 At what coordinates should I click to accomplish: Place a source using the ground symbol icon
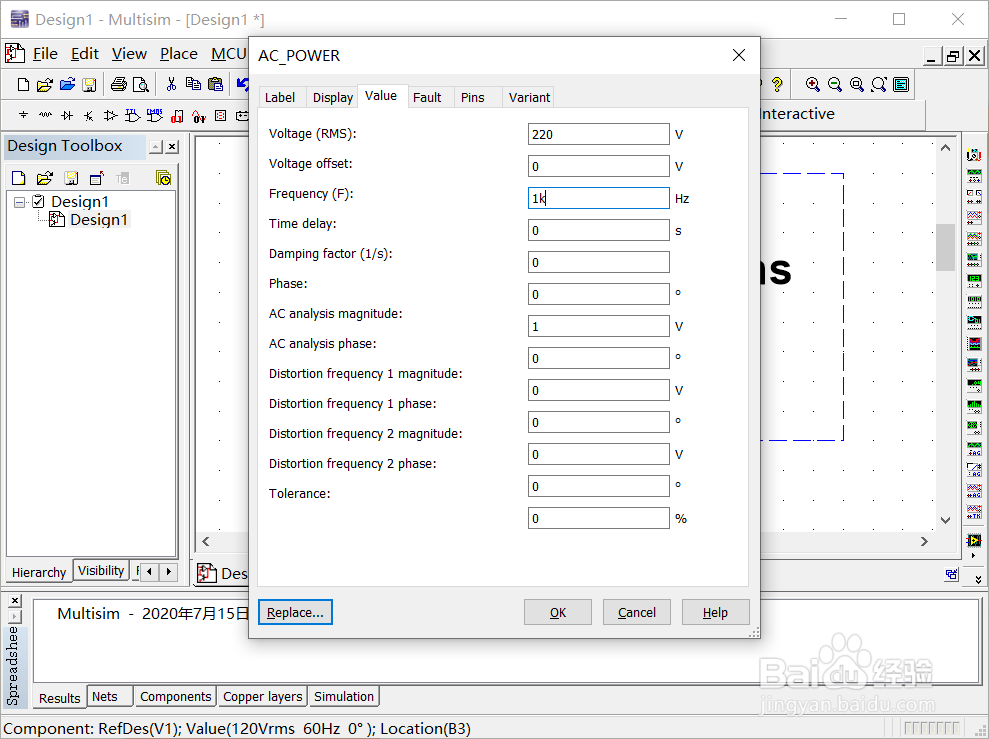pyautogui.click(x=23, y=115)
